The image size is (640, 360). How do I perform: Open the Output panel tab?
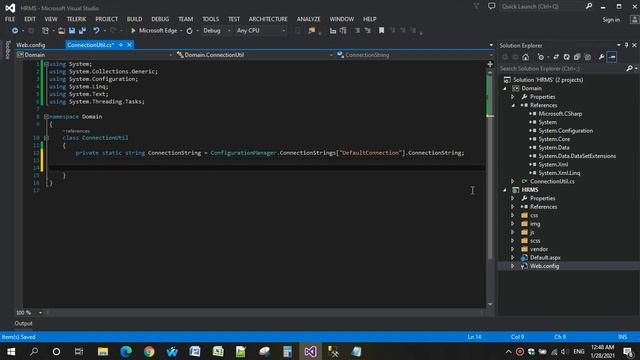(23, 323)
